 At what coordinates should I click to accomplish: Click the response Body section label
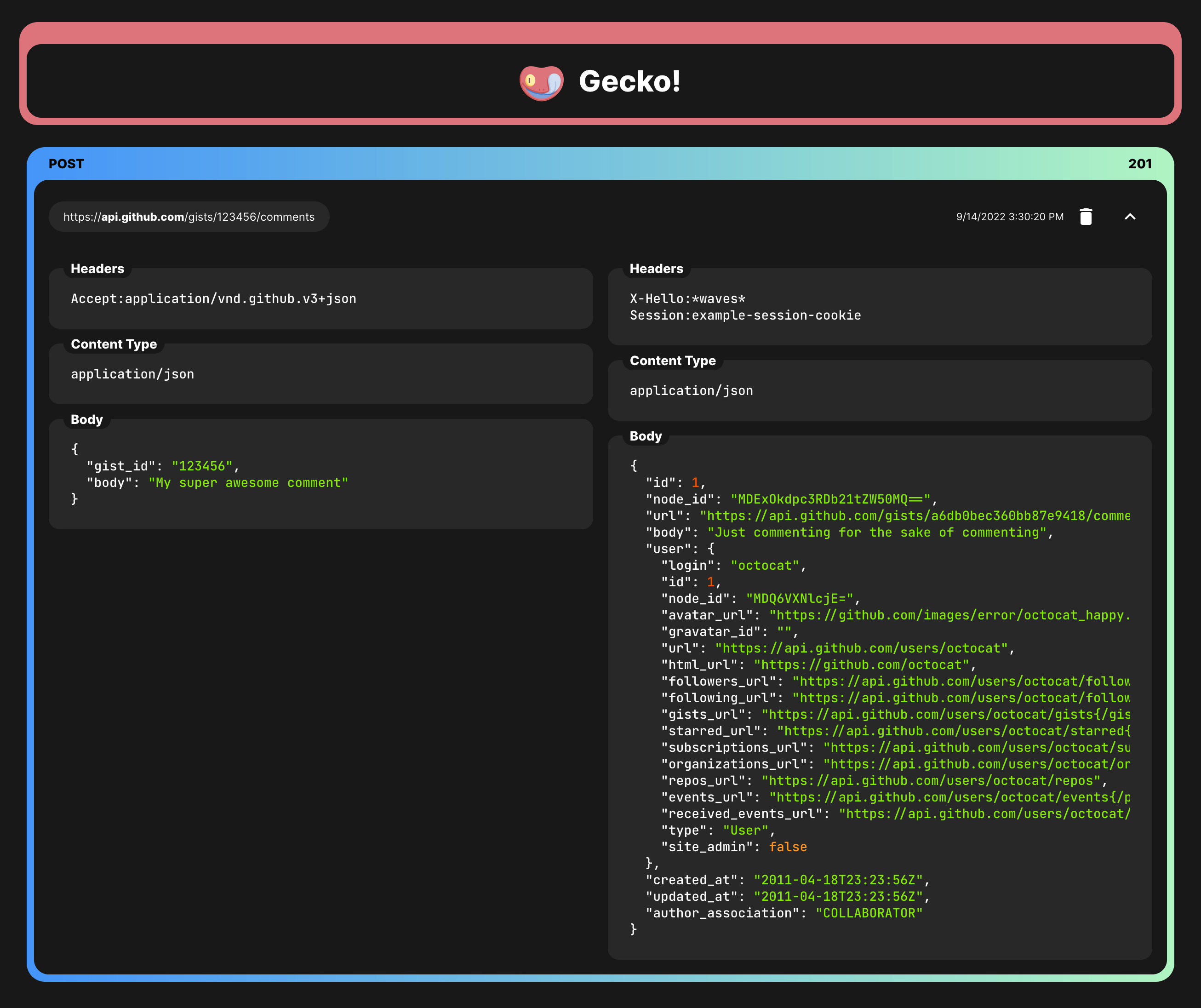pyautogui.click(x=646, y=436)
